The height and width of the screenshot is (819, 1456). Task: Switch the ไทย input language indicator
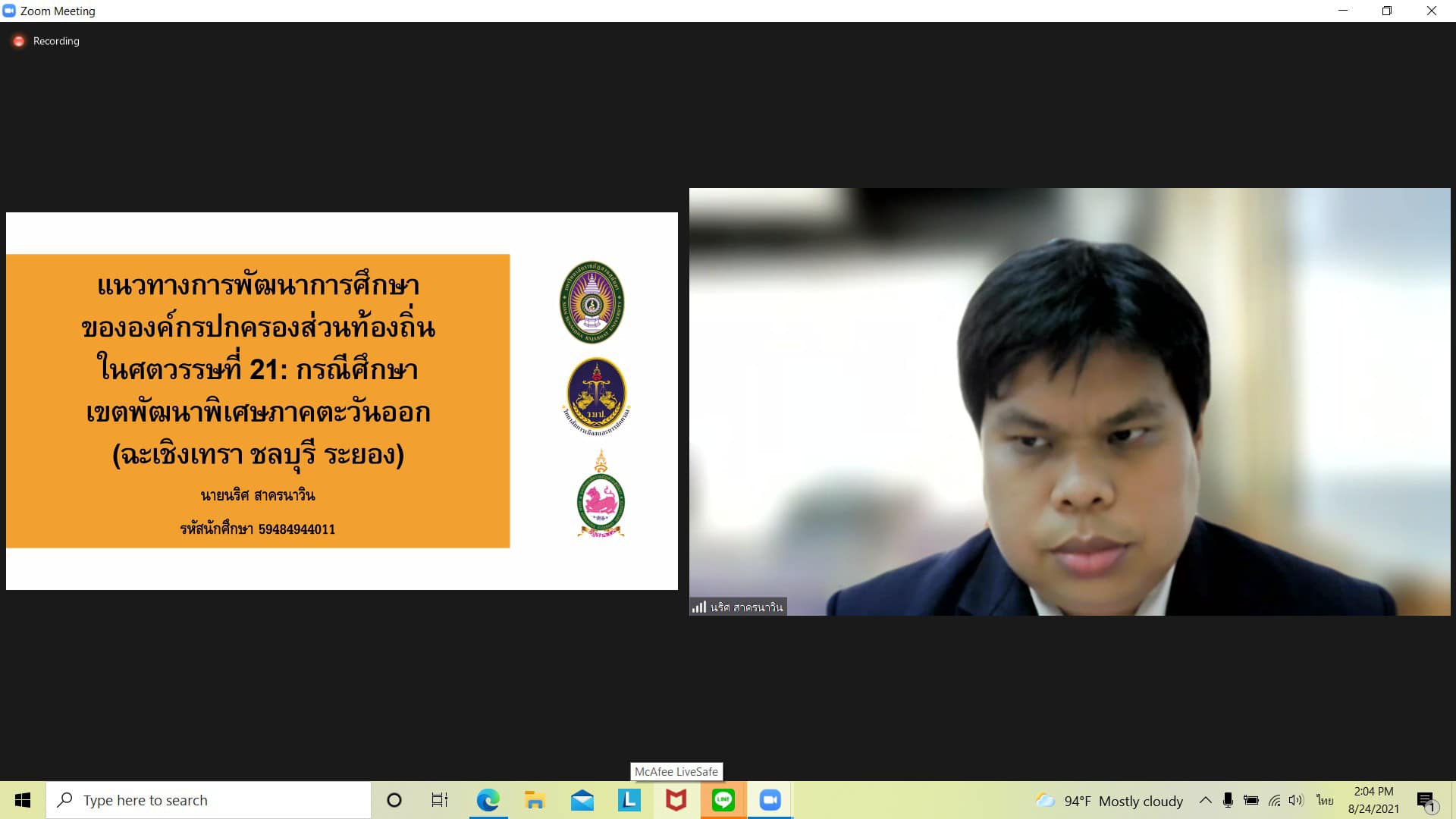point(1324,800)
